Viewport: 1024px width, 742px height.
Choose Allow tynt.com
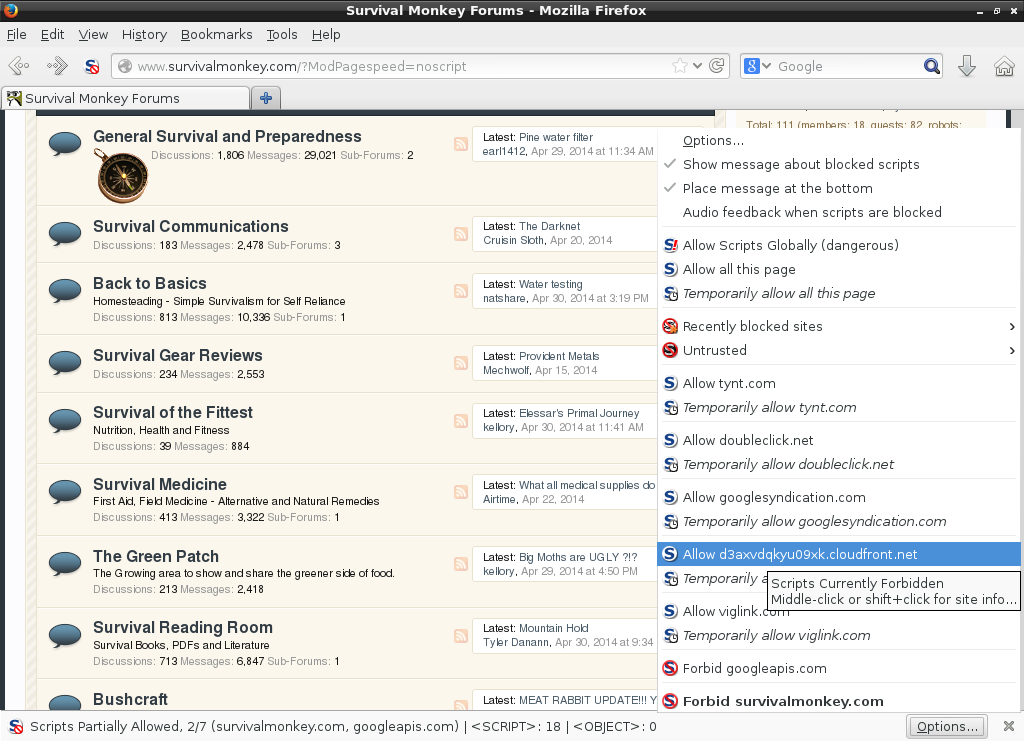click(839, 383)
